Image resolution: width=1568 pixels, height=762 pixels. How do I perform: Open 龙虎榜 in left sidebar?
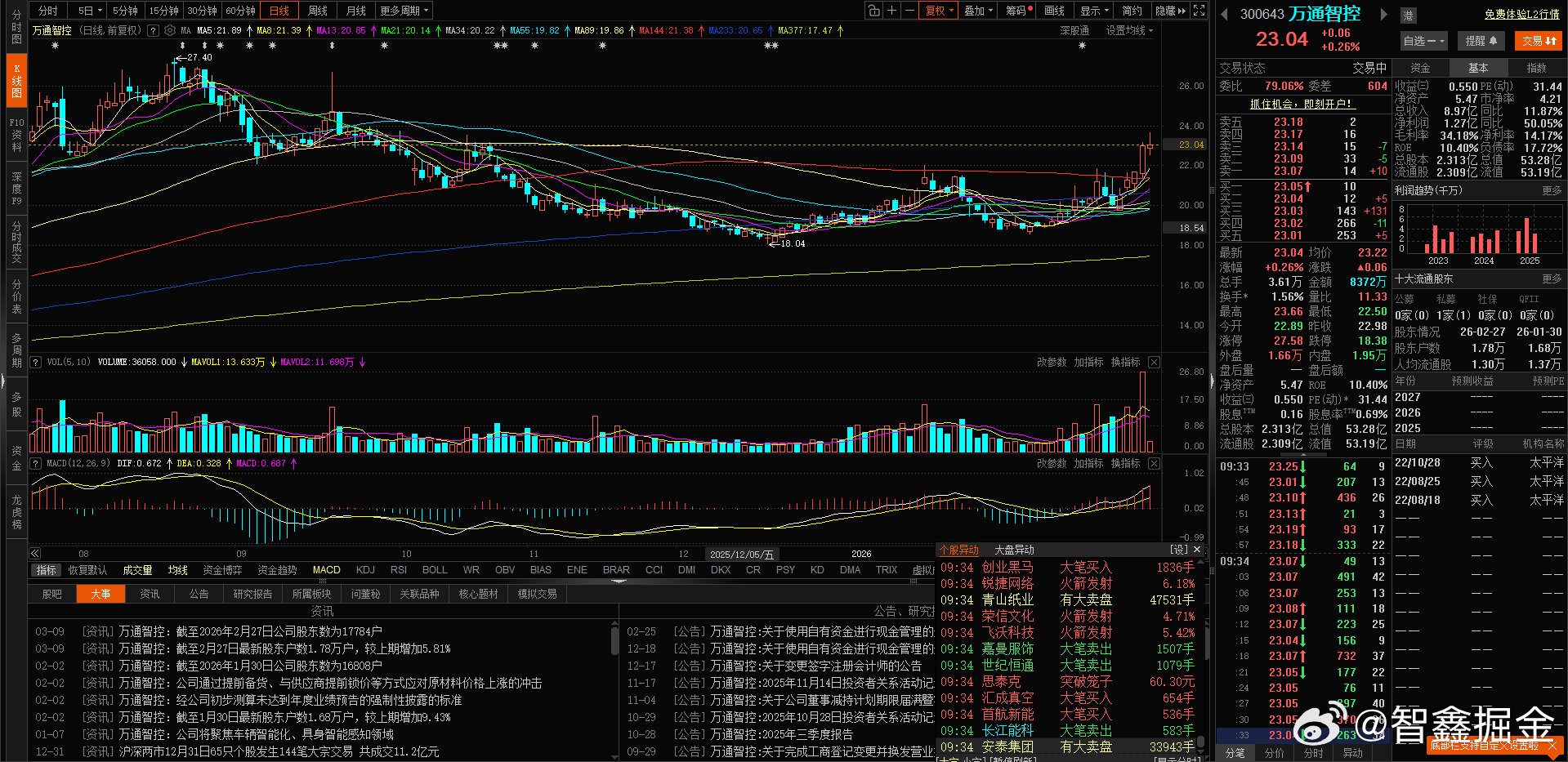(x=16, y=512)
